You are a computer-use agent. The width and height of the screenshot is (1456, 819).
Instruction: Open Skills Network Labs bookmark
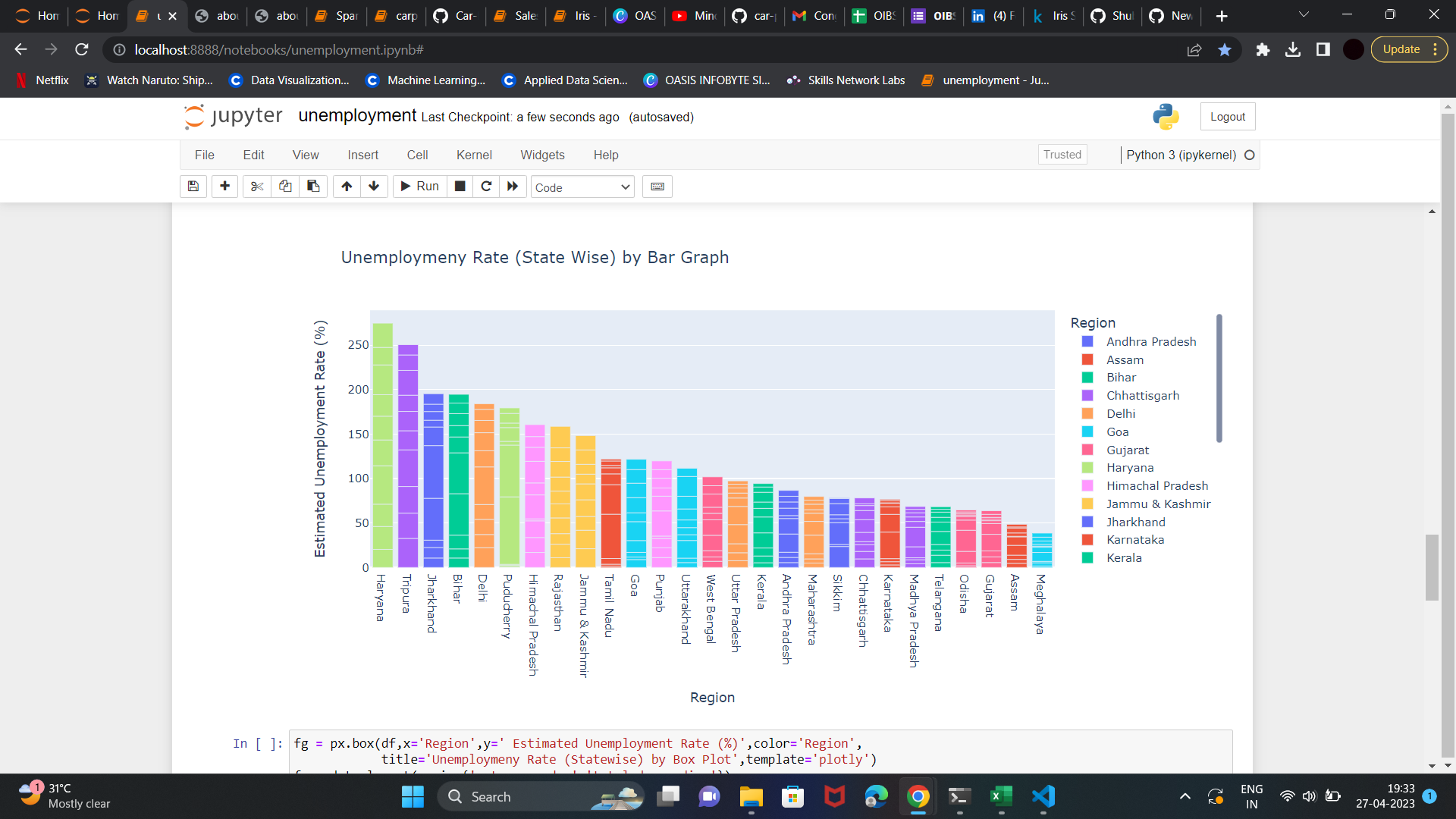(x=845, y=80)
